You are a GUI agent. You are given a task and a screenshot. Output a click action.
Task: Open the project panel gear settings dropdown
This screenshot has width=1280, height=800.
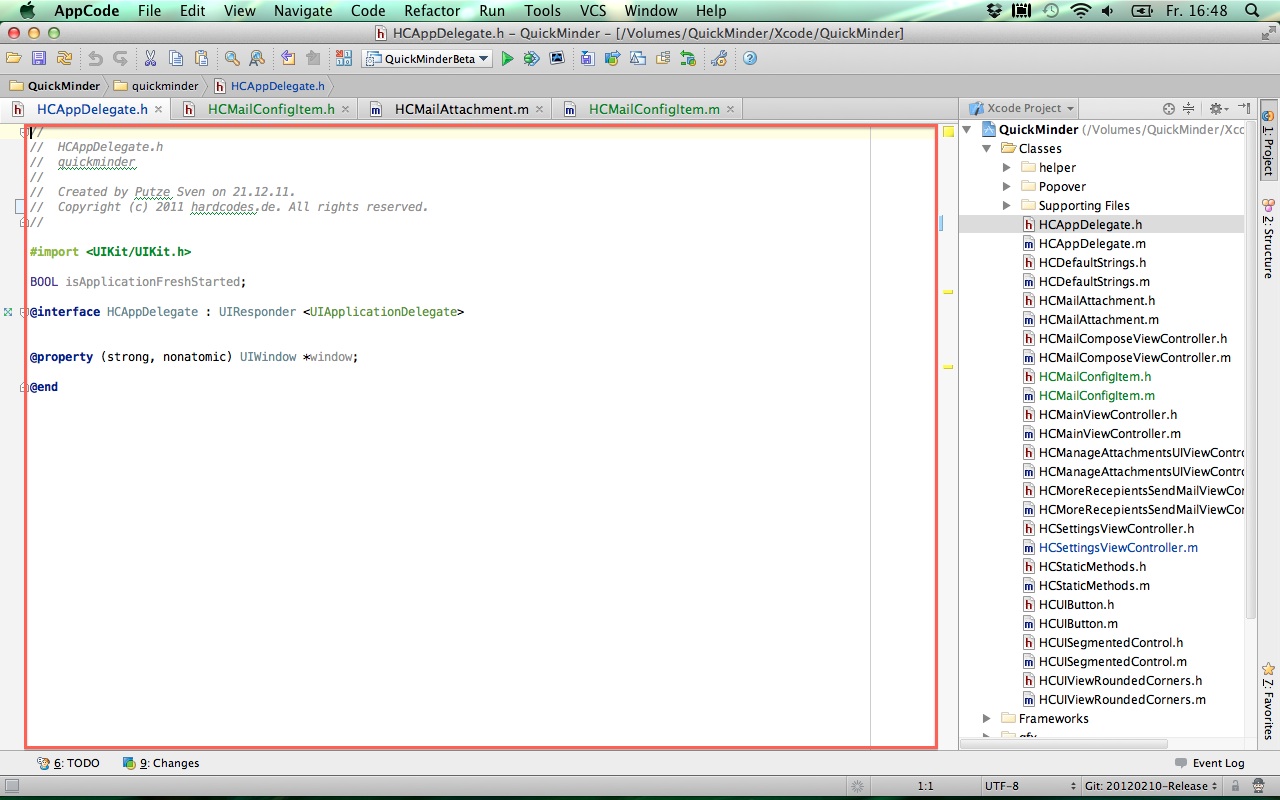tap(1218, 108)
